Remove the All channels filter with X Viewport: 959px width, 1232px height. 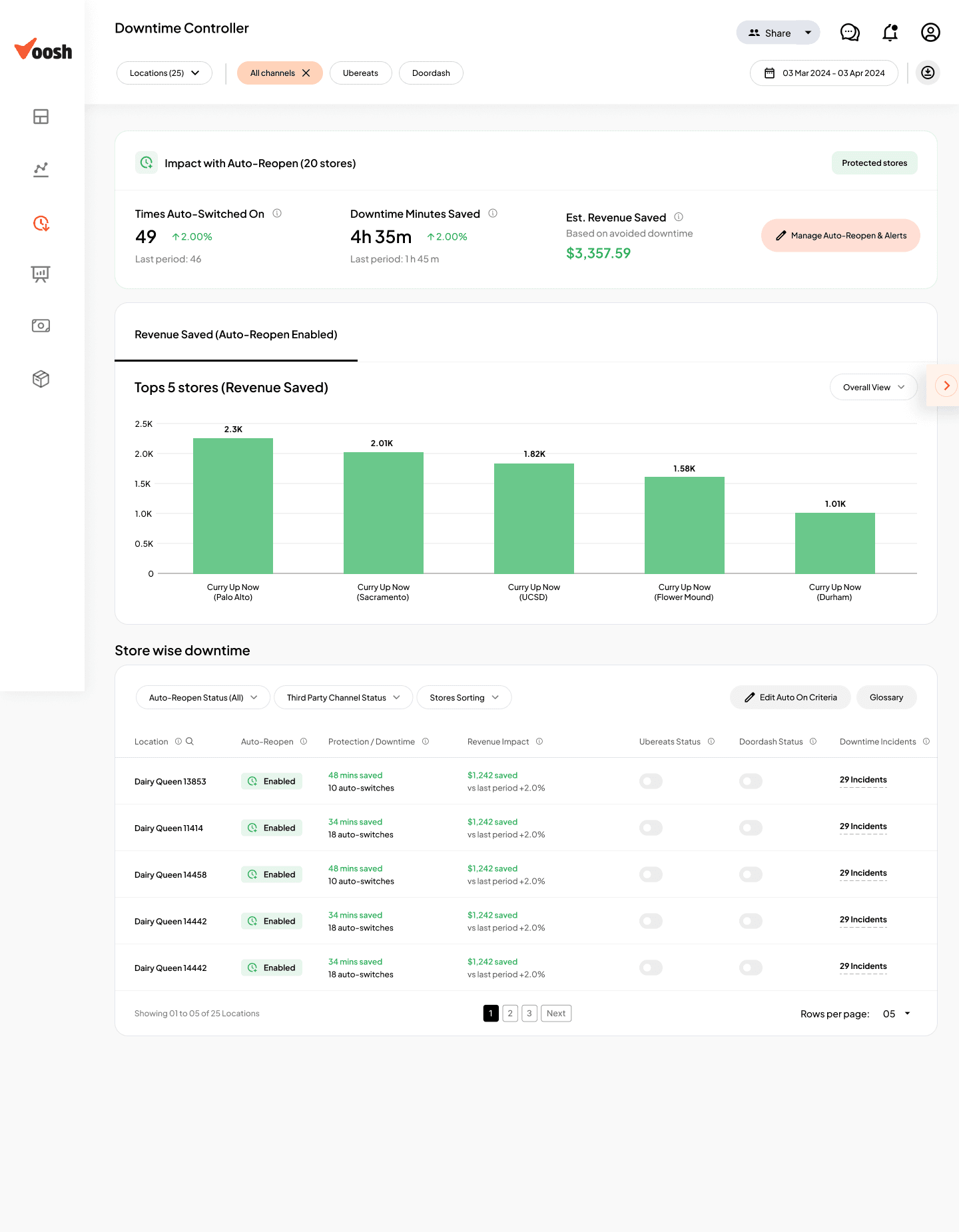[306, 73]
